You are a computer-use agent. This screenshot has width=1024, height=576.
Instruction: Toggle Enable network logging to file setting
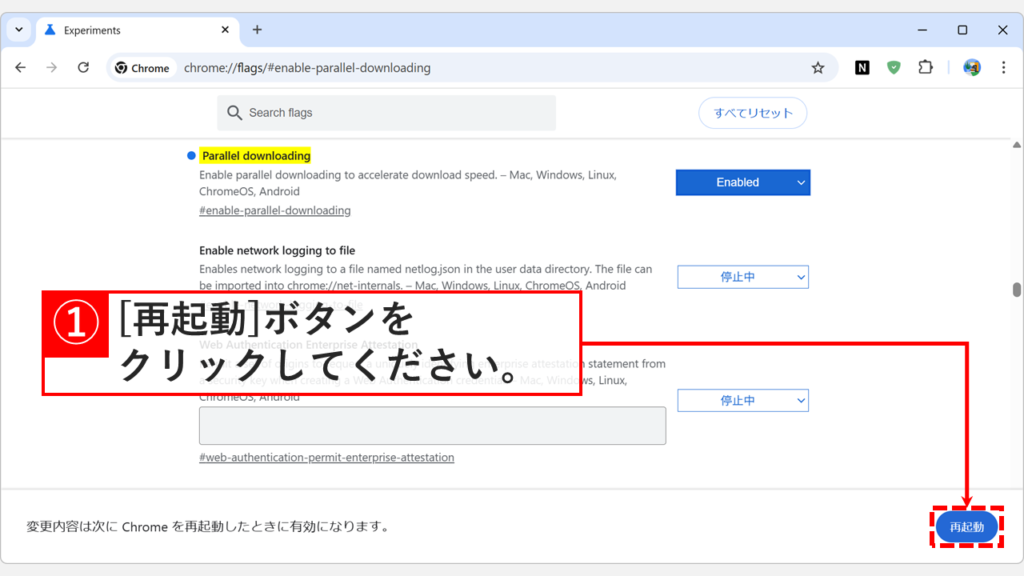click(742, 277)
